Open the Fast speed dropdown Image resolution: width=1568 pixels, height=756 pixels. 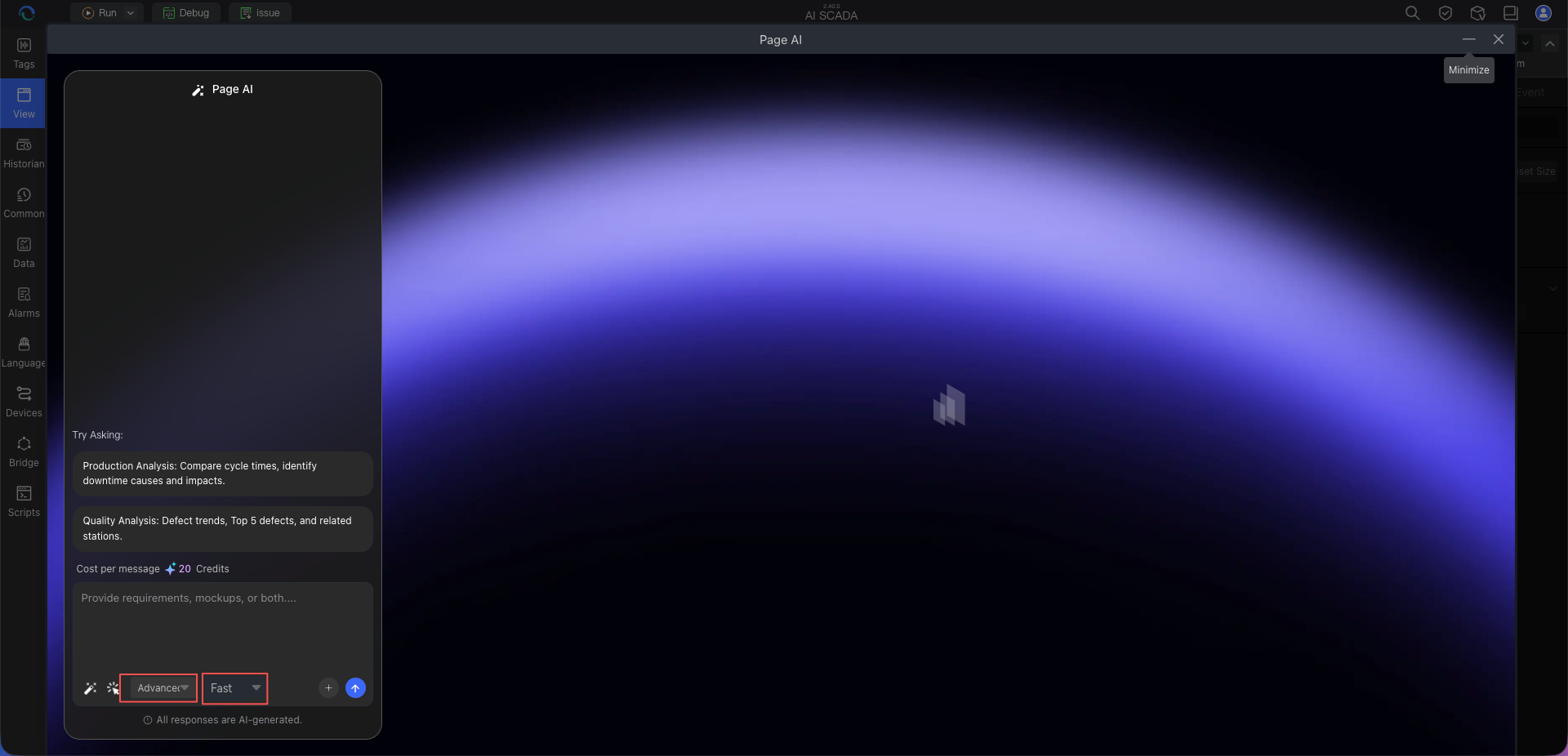(x=235, y=688)
